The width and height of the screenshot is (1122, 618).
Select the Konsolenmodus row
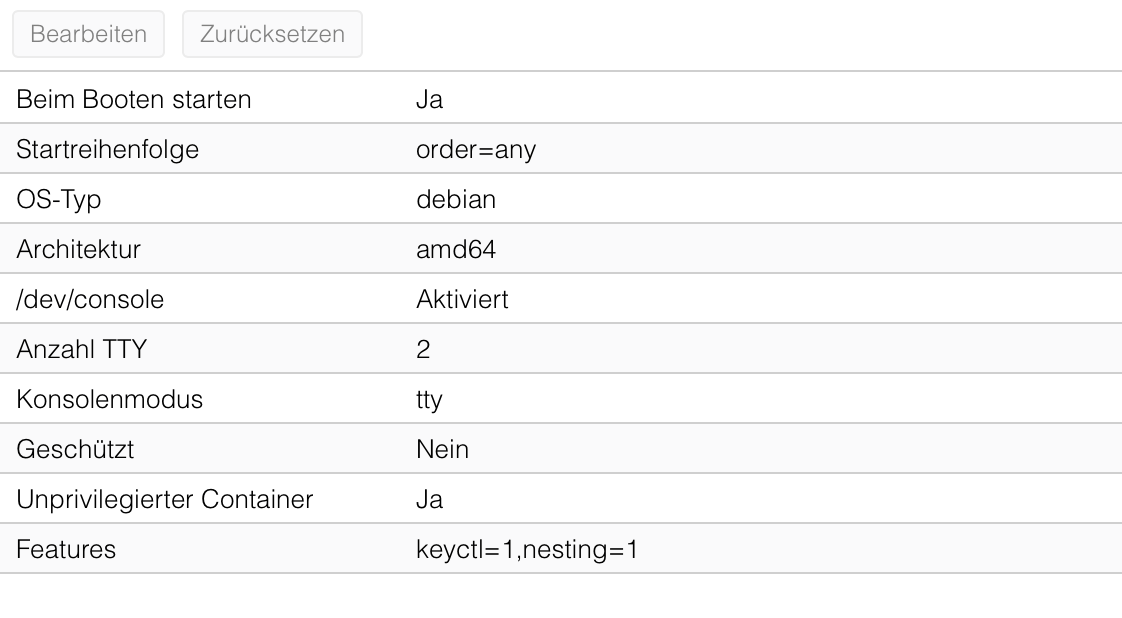point(561,398)
